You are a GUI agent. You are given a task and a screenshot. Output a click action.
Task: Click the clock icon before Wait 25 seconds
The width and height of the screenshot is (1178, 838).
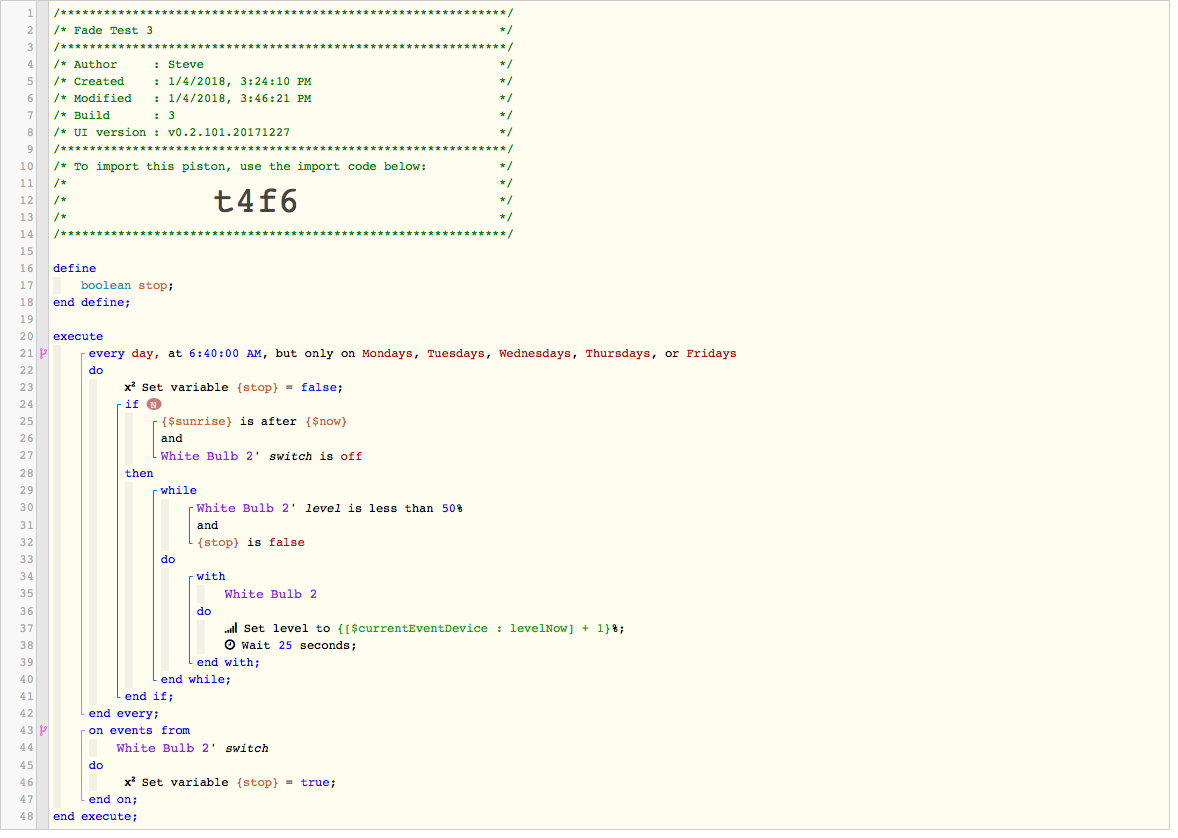[x=230, y=645]
